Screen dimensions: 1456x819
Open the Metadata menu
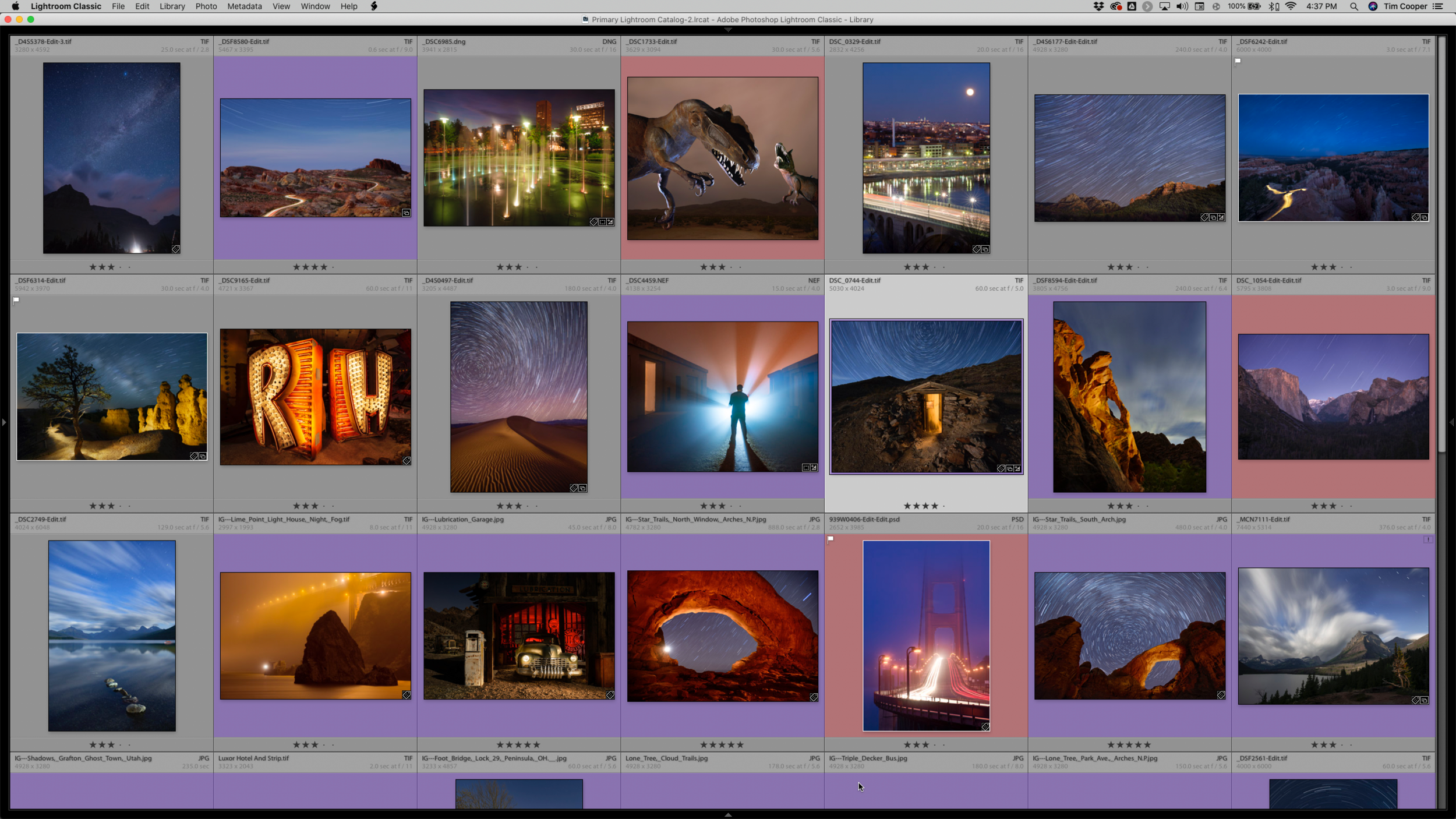pyautogui.click(x=244, y=6)
